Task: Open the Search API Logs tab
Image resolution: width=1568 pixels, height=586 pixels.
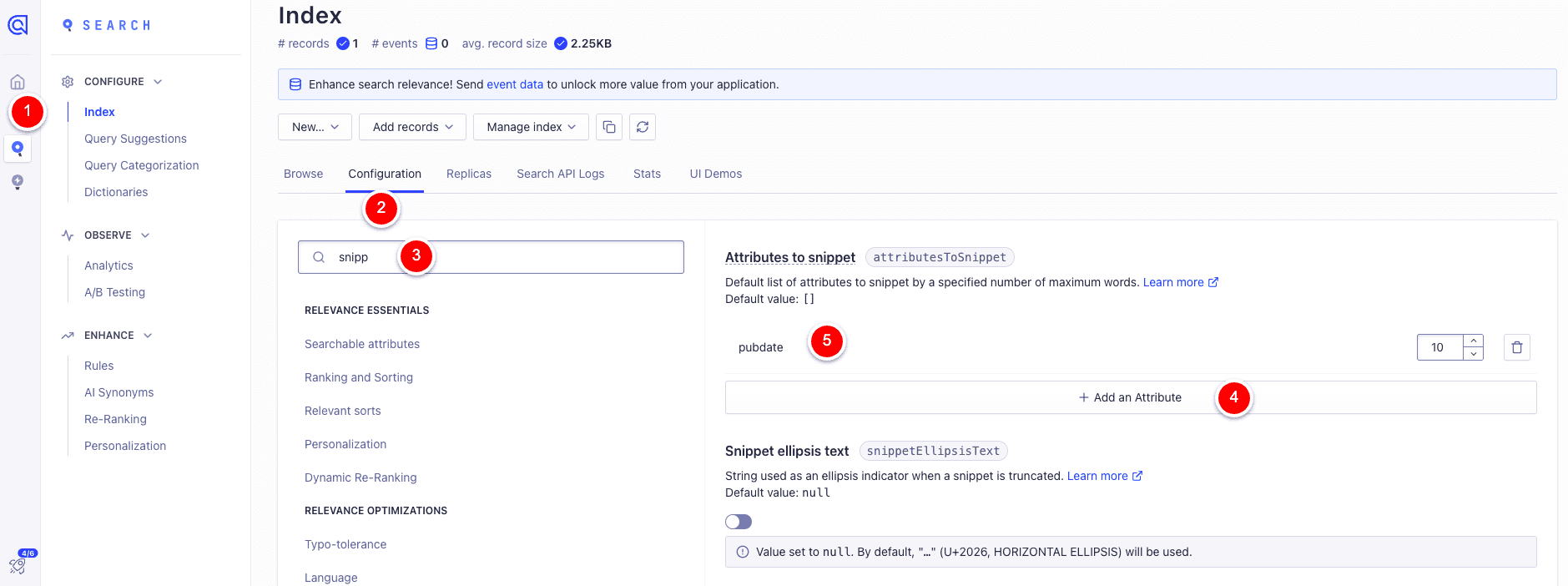Action: [x=560, y=174]
